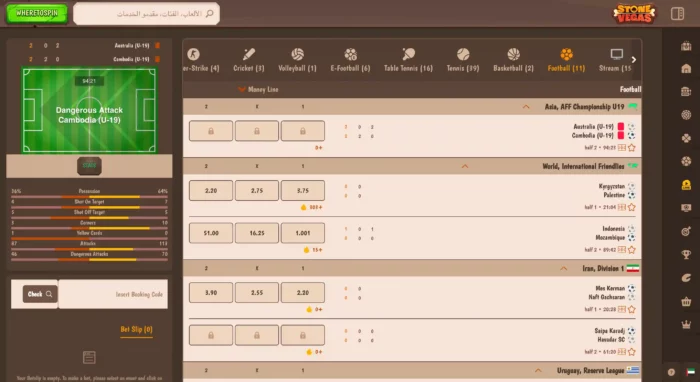The height and width of the screenshot is (382, 700).
Task: Switch to the Volleyball (1) sport tab
Action: coord(297,60)
